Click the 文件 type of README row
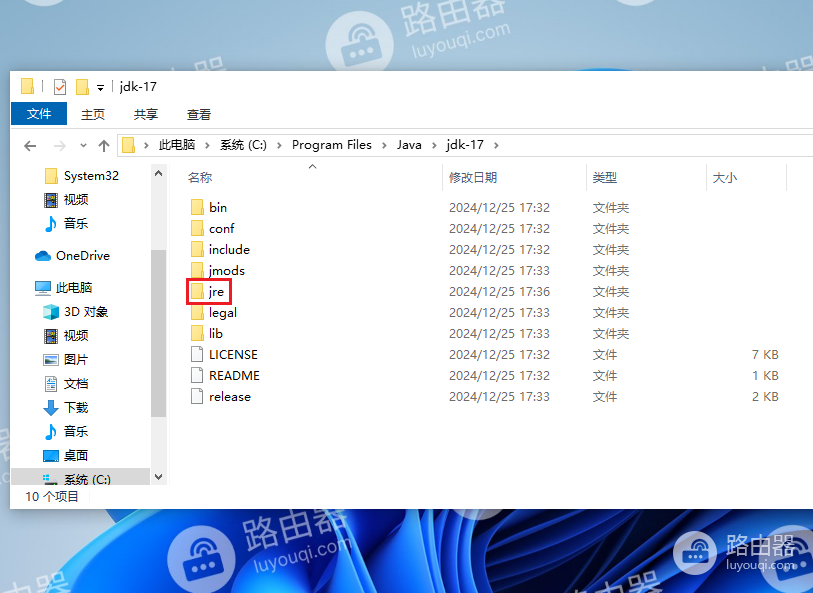813x593 pixels. [x=605, y=375]
